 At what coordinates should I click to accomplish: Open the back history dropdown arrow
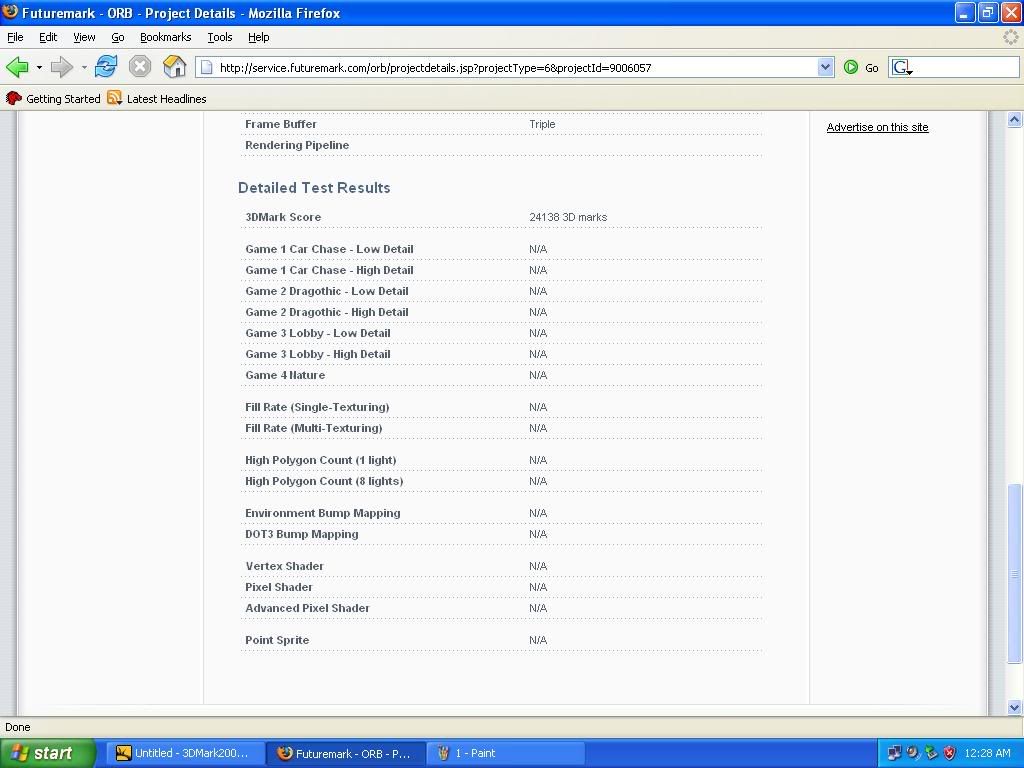(x=39, y=67)
